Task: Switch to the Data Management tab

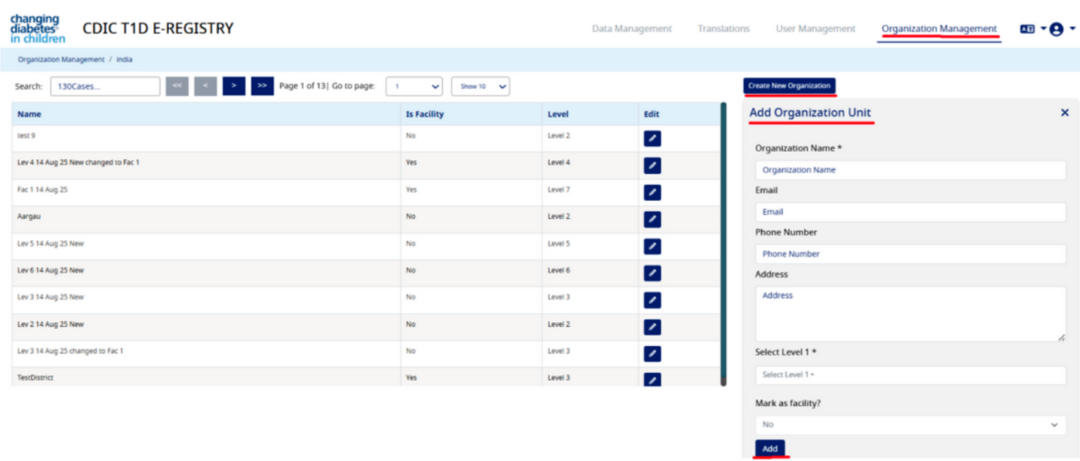Action: pos(631,29)
